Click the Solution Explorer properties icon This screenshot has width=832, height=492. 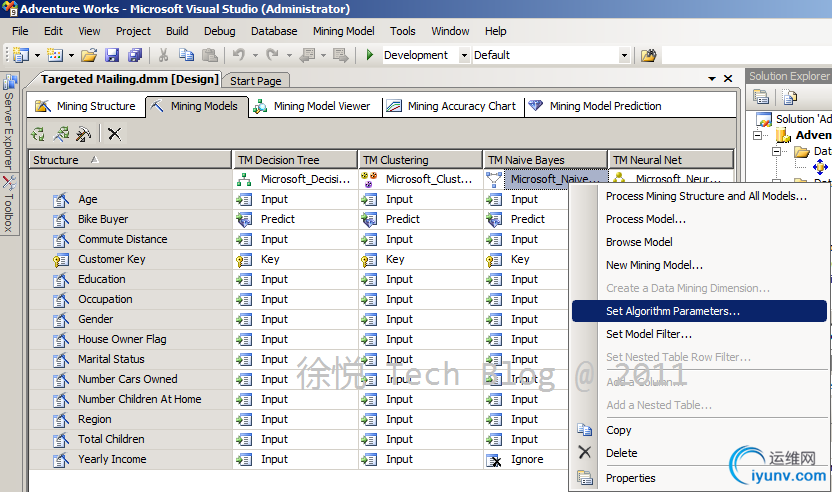coord(761,97)
